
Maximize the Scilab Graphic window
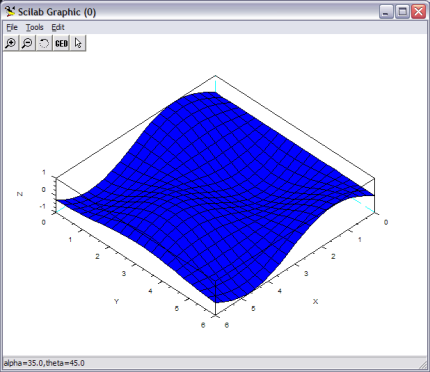tap(402, 12)
